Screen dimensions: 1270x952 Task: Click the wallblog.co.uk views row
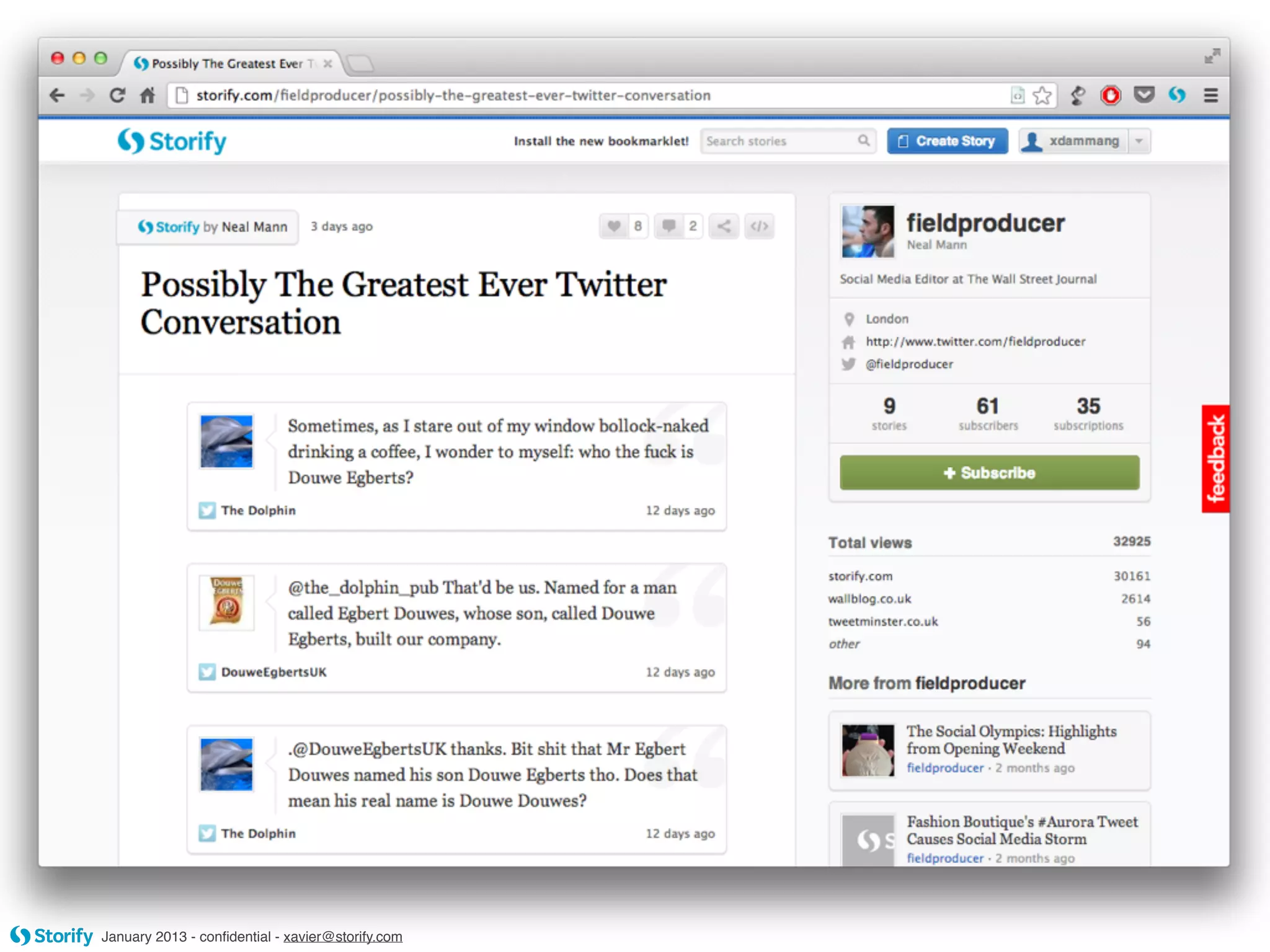[989, 599]
